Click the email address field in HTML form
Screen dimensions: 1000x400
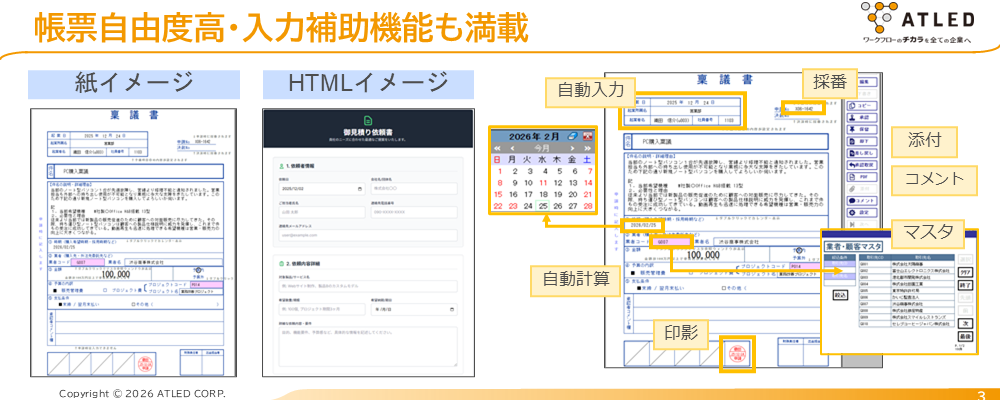[368, 235]
